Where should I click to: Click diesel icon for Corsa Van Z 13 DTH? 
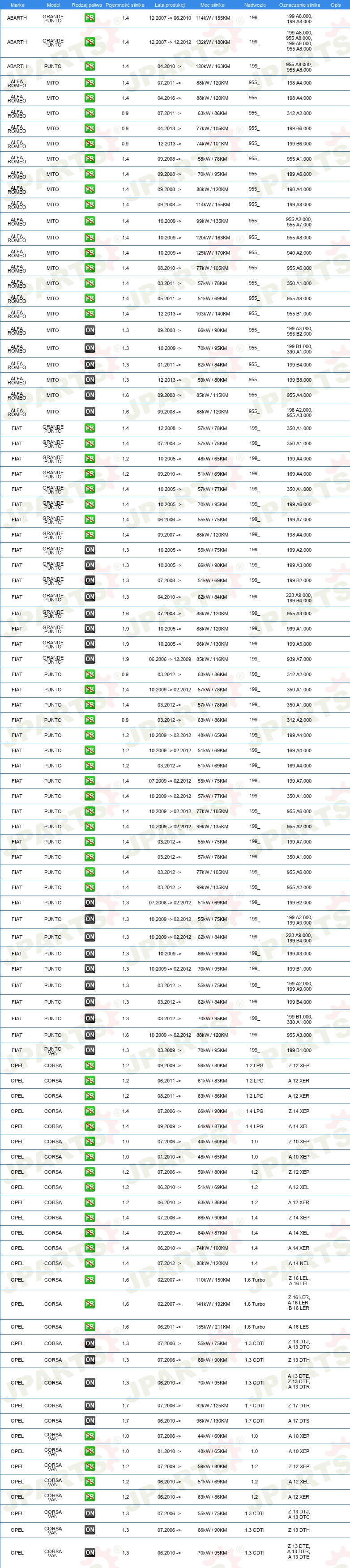tap(90, 1530)
